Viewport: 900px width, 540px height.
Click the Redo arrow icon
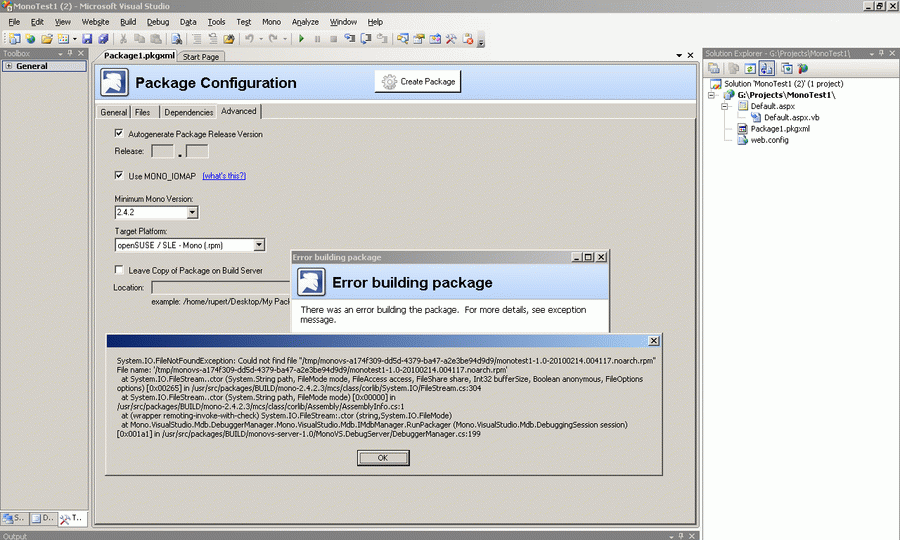[273, 39]
